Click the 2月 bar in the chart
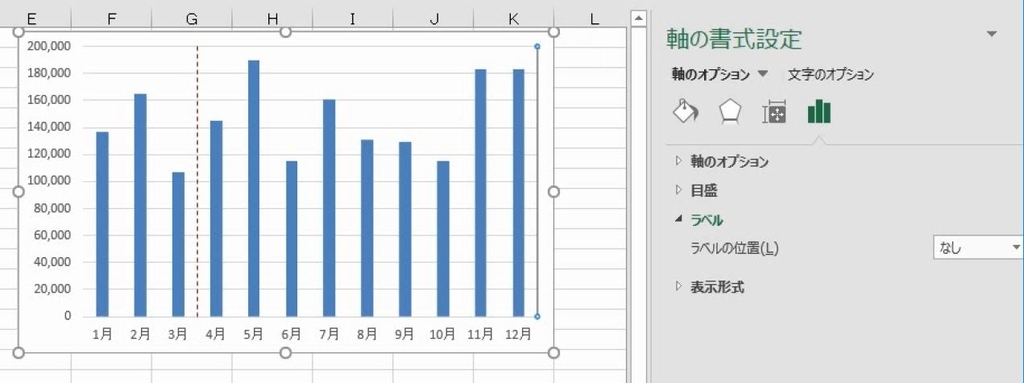This screenshot has height=383, width=1024. 140,205
